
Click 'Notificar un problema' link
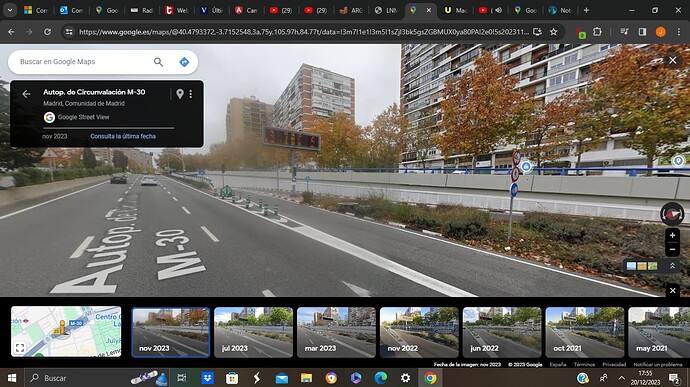[657, 365]
